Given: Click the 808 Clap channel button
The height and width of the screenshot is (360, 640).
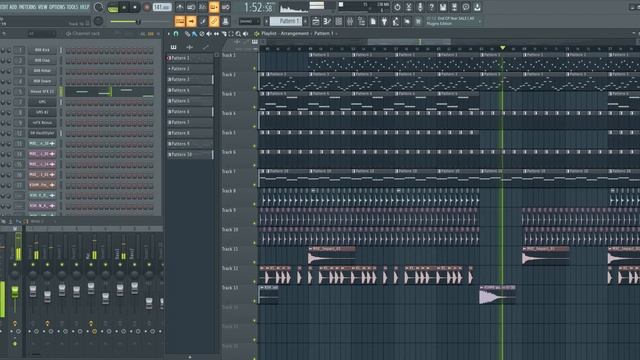Looking at the screenshot, I should click(x=42, y=60).
